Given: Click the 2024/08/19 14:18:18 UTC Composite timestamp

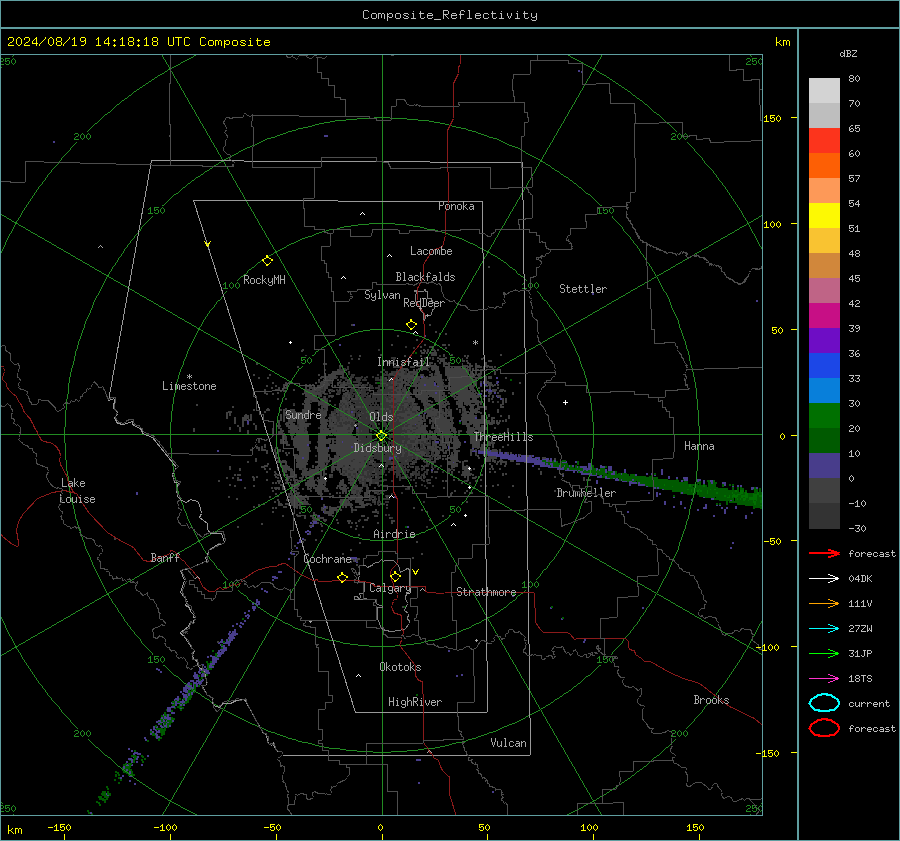Looking at the screenshot, I should coord(138,42).
